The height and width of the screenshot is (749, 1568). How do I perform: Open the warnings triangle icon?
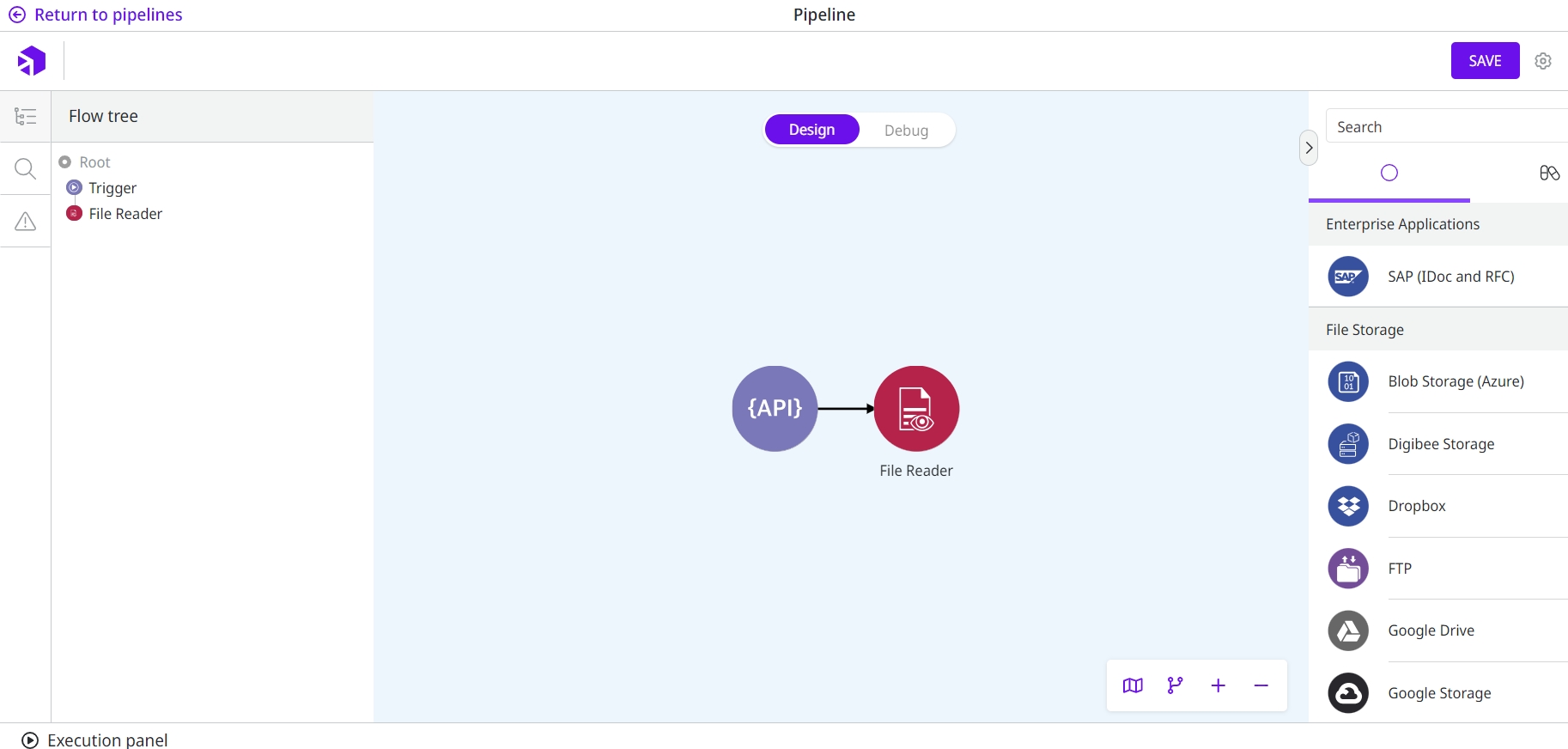point(26,222)
